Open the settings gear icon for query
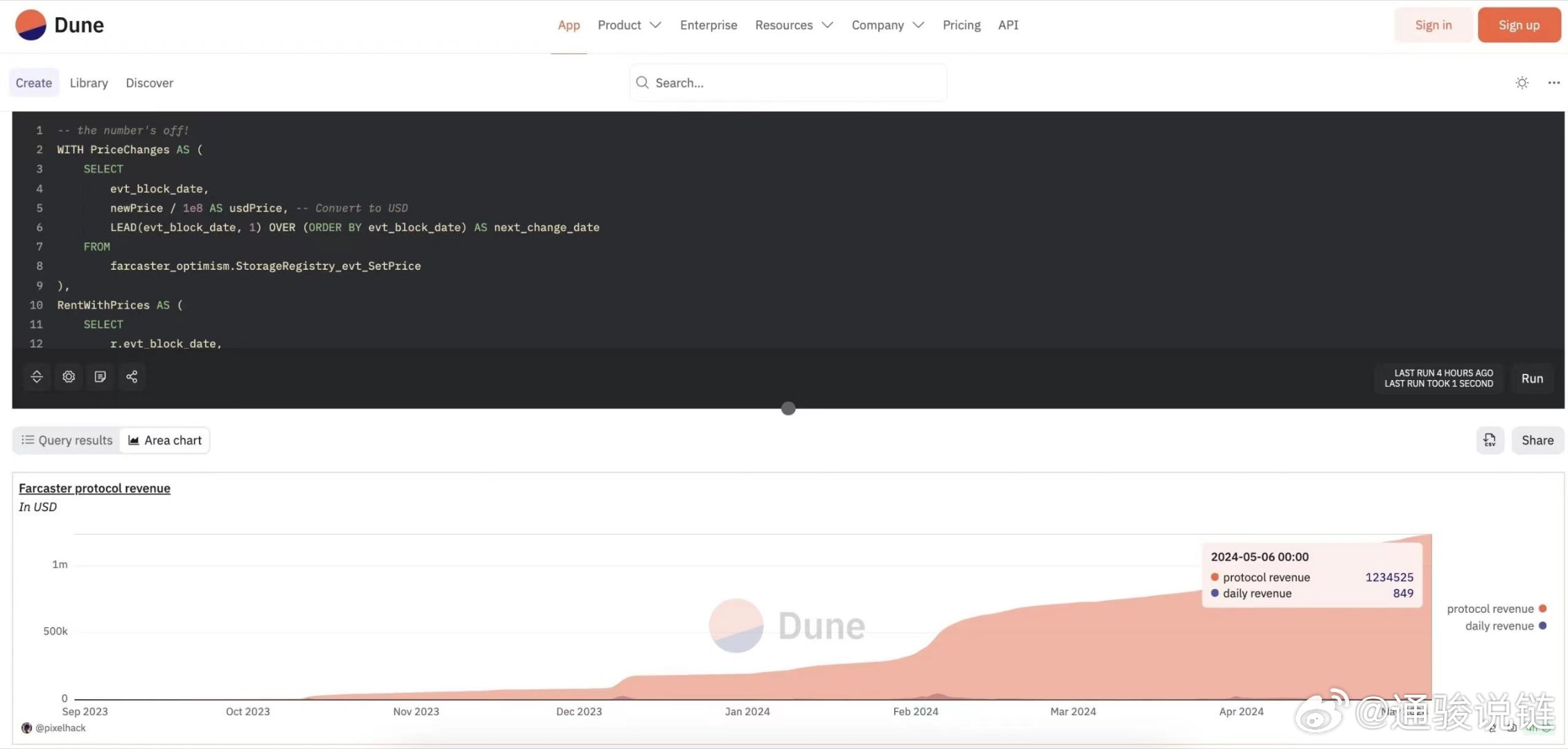 [x=68, y=377]
